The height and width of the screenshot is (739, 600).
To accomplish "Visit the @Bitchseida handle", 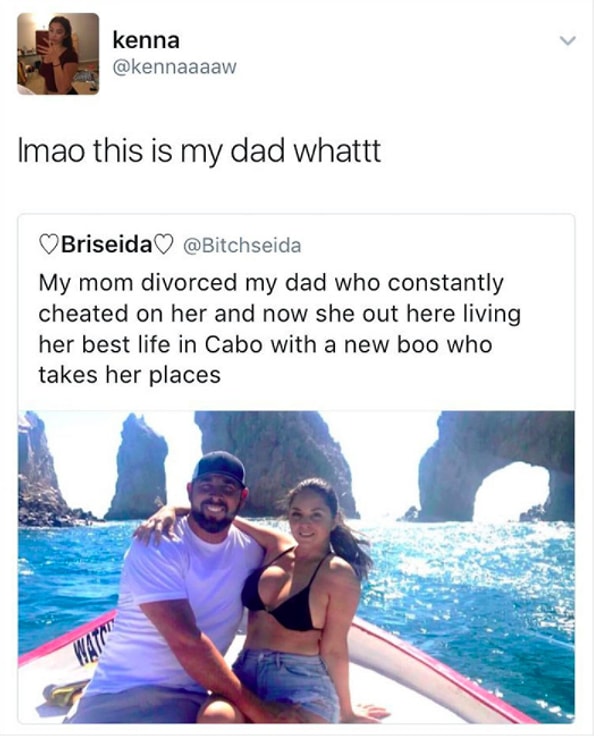I will tap(239, 244).
